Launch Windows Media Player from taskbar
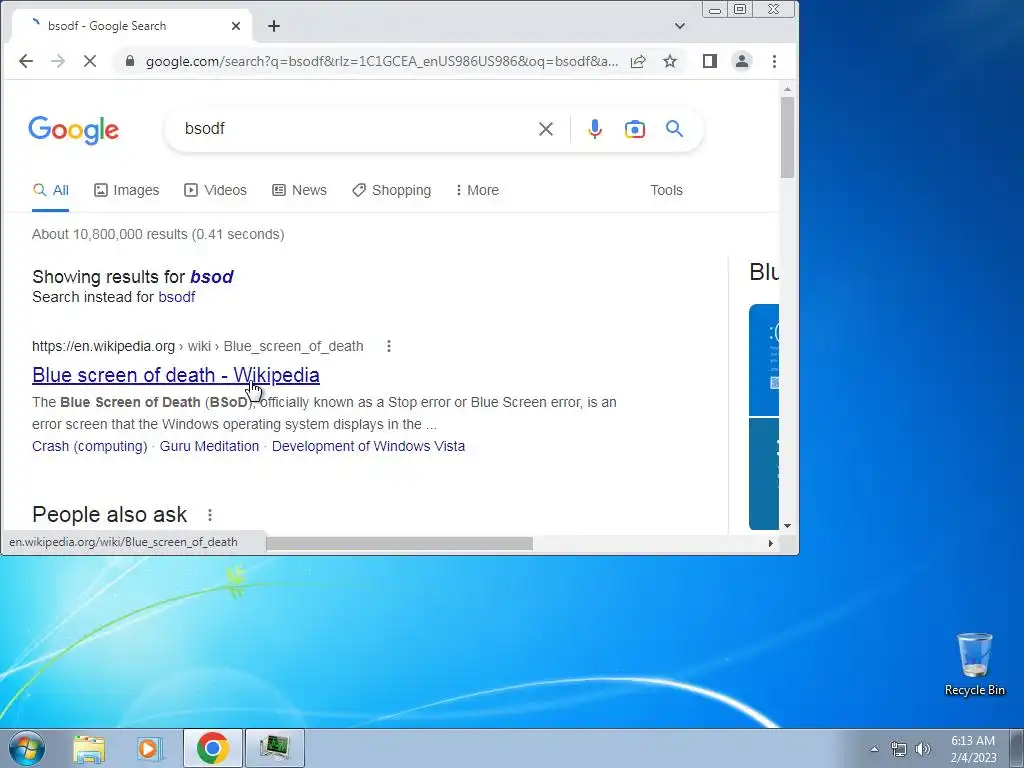This screenshot has height=768, width=1024. (x=150, y=748)
